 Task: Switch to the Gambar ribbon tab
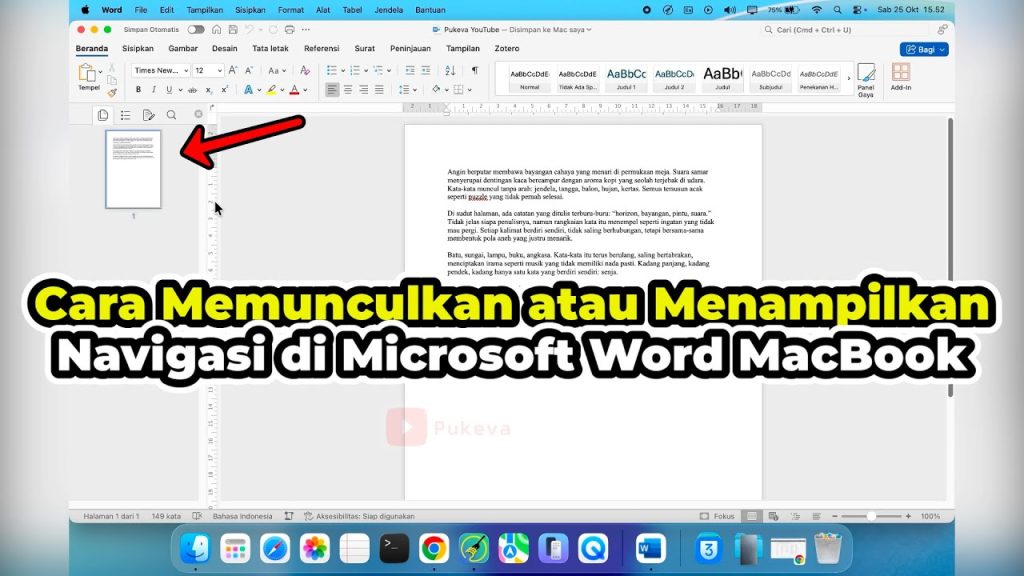click(183, 48)
